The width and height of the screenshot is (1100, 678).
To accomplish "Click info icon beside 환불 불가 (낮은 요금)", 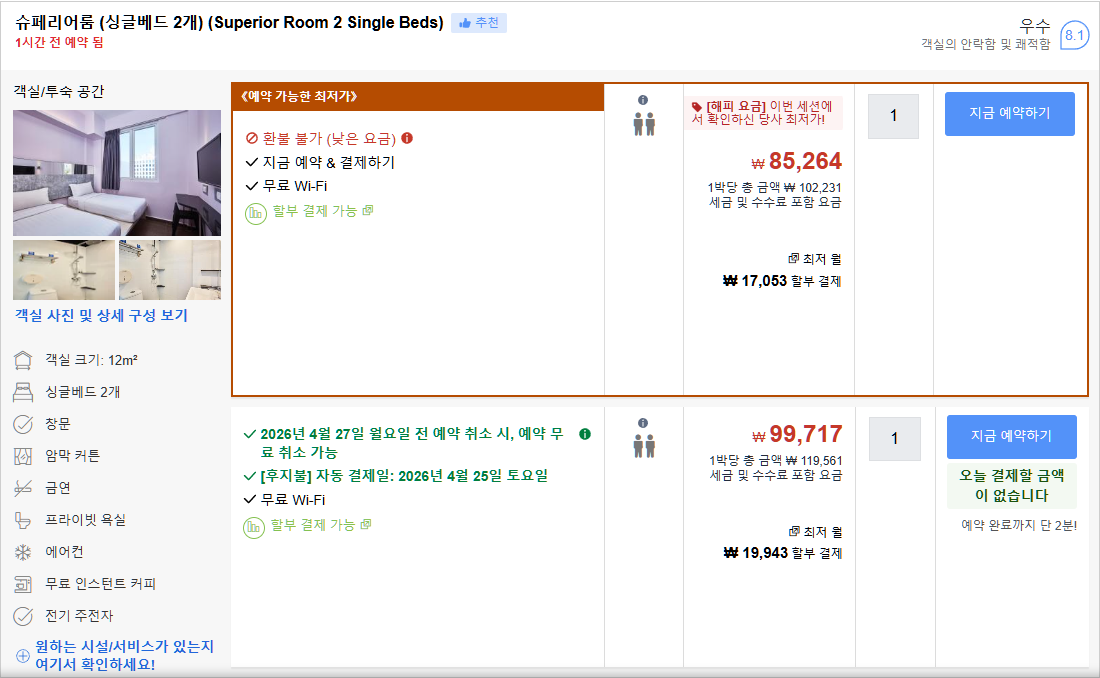I will click(x=407, y=138).
